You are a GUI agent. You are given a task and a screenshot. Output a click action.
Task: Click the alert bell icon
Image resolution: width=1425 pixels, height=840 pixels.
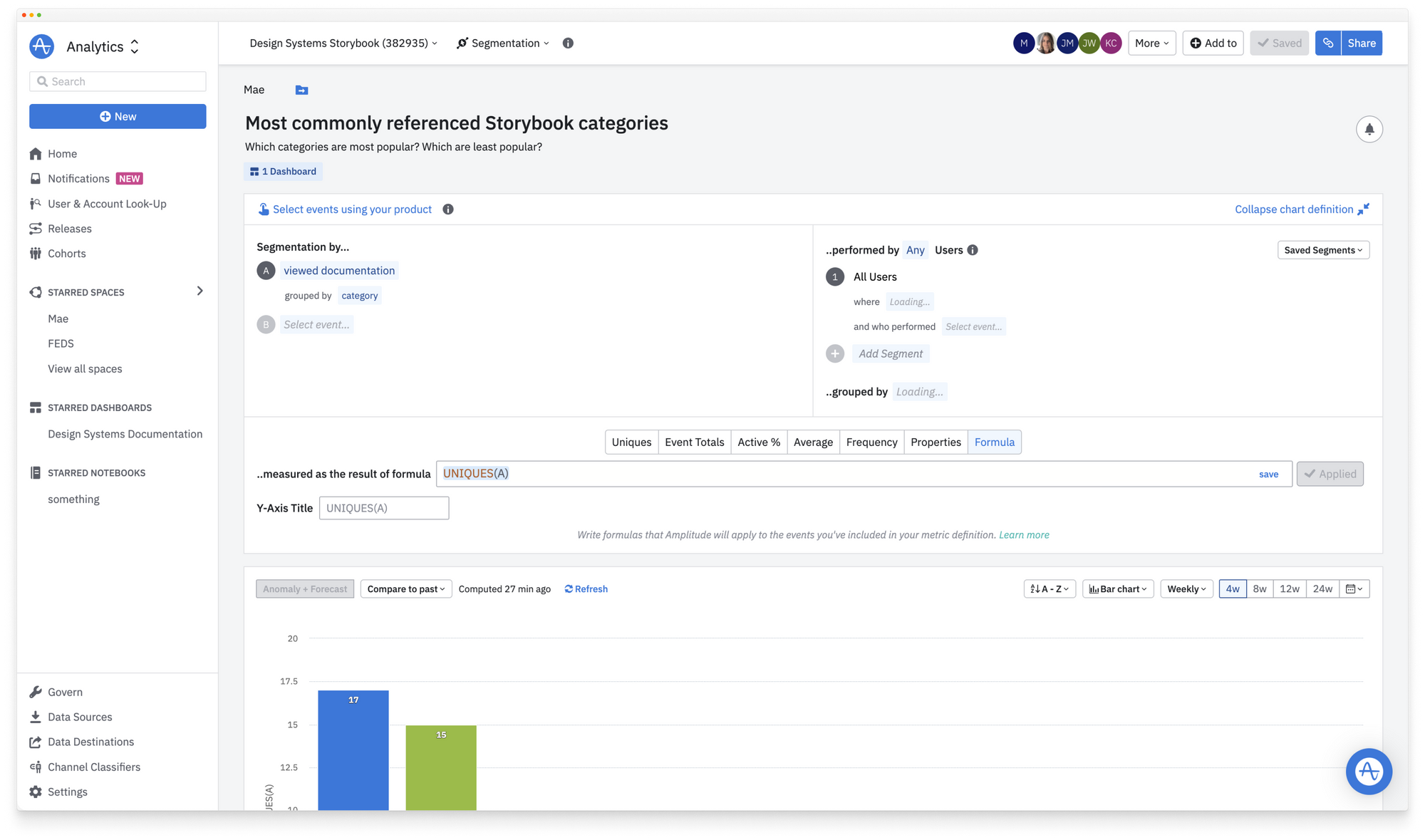click(1369, 130)
